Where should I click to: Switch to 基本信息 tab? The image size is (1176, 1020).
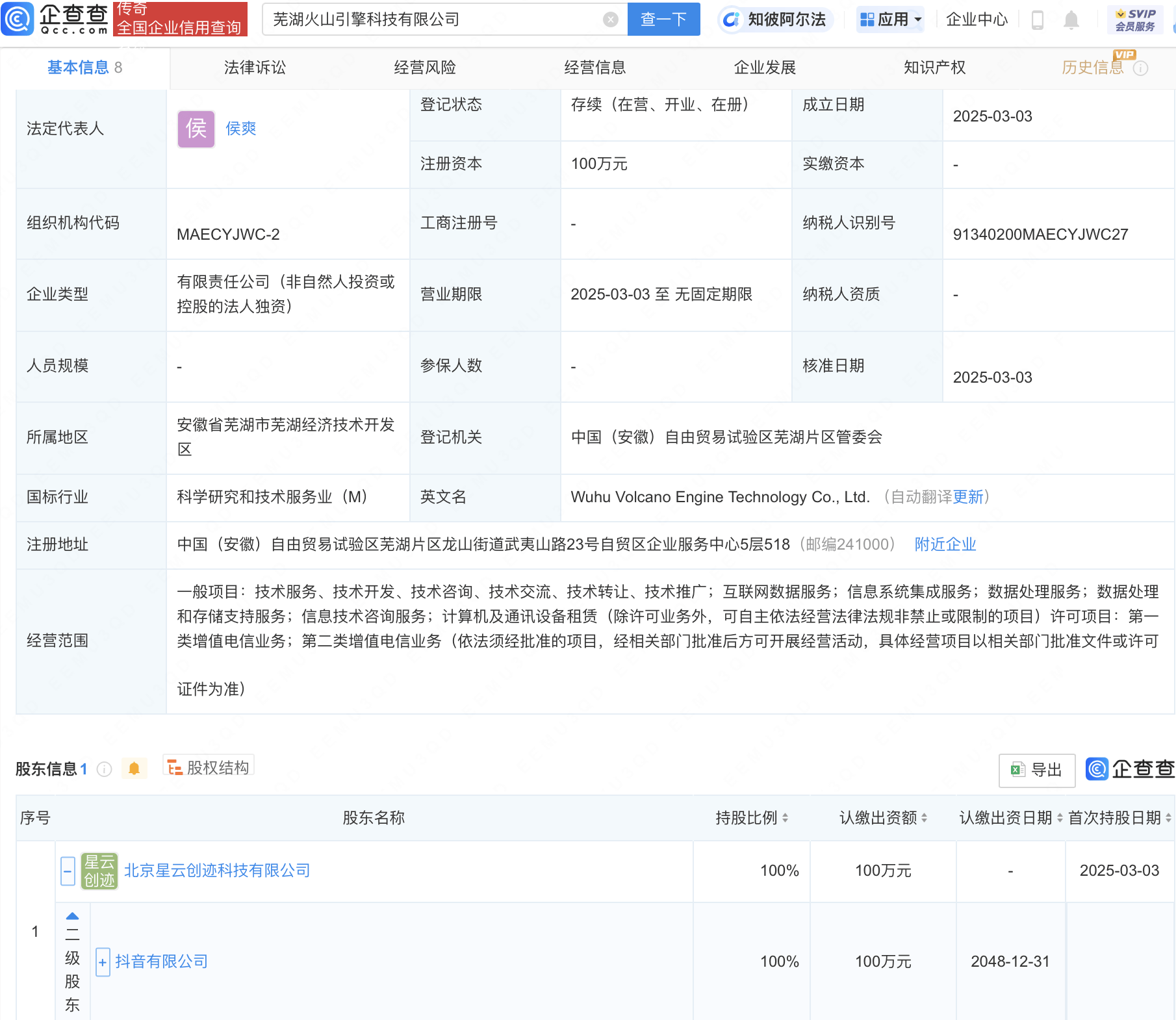click(84, 68)
